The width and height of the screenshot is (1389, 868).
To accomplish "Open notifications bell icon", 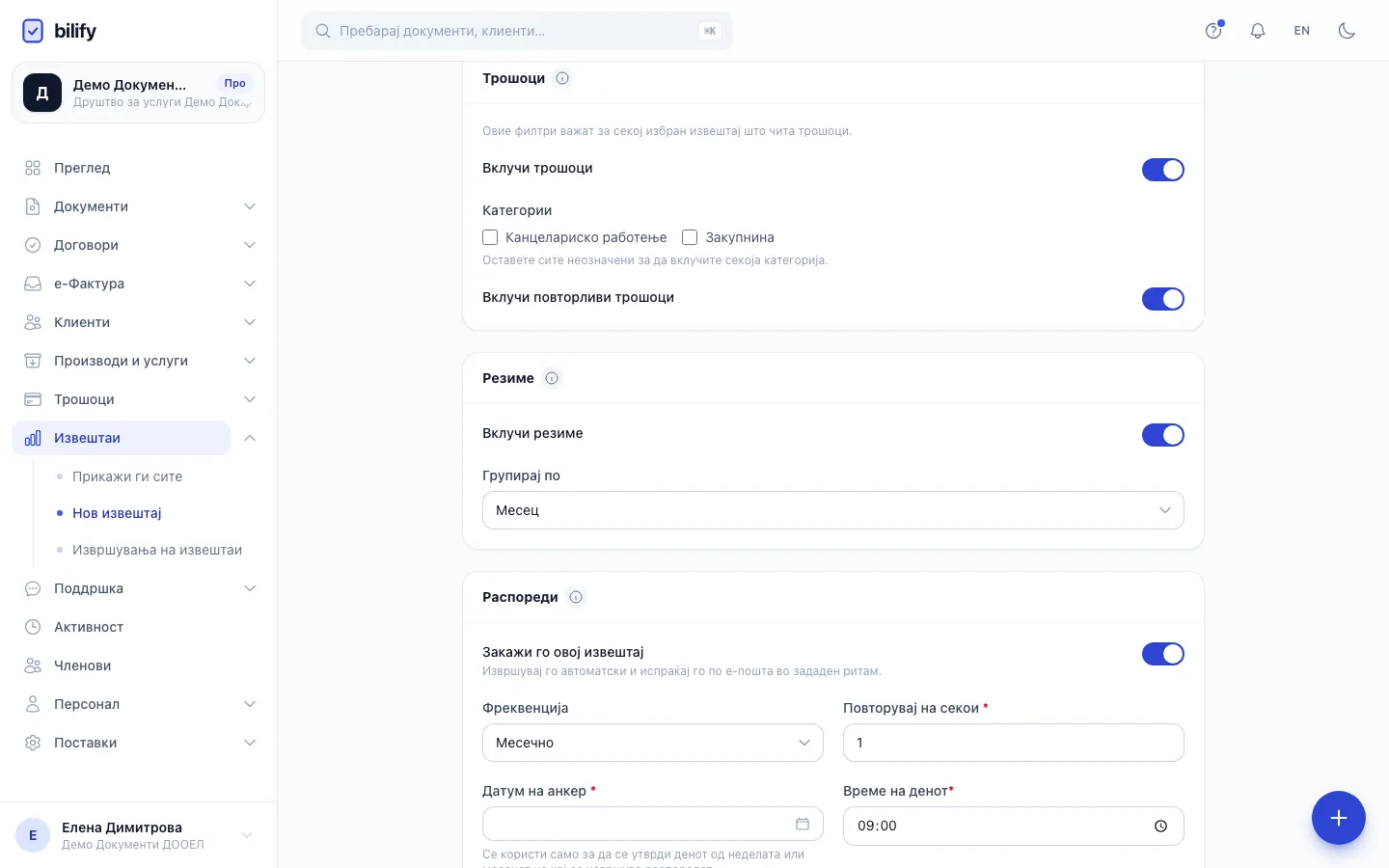I will tap(1258, 31).
